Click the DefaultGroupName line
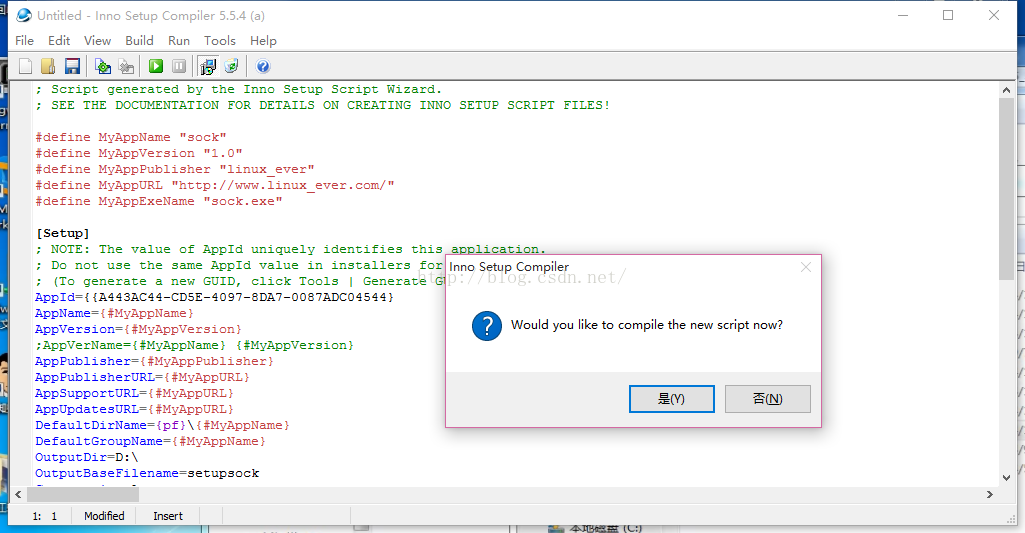Screen dimensions: 1025x533 151,441
